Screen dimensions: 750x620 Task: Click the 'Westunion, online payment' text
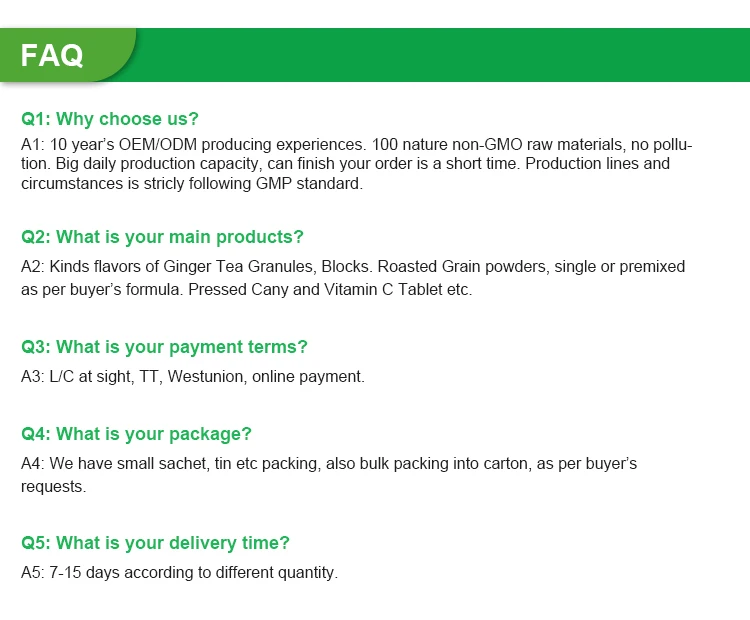266,376
